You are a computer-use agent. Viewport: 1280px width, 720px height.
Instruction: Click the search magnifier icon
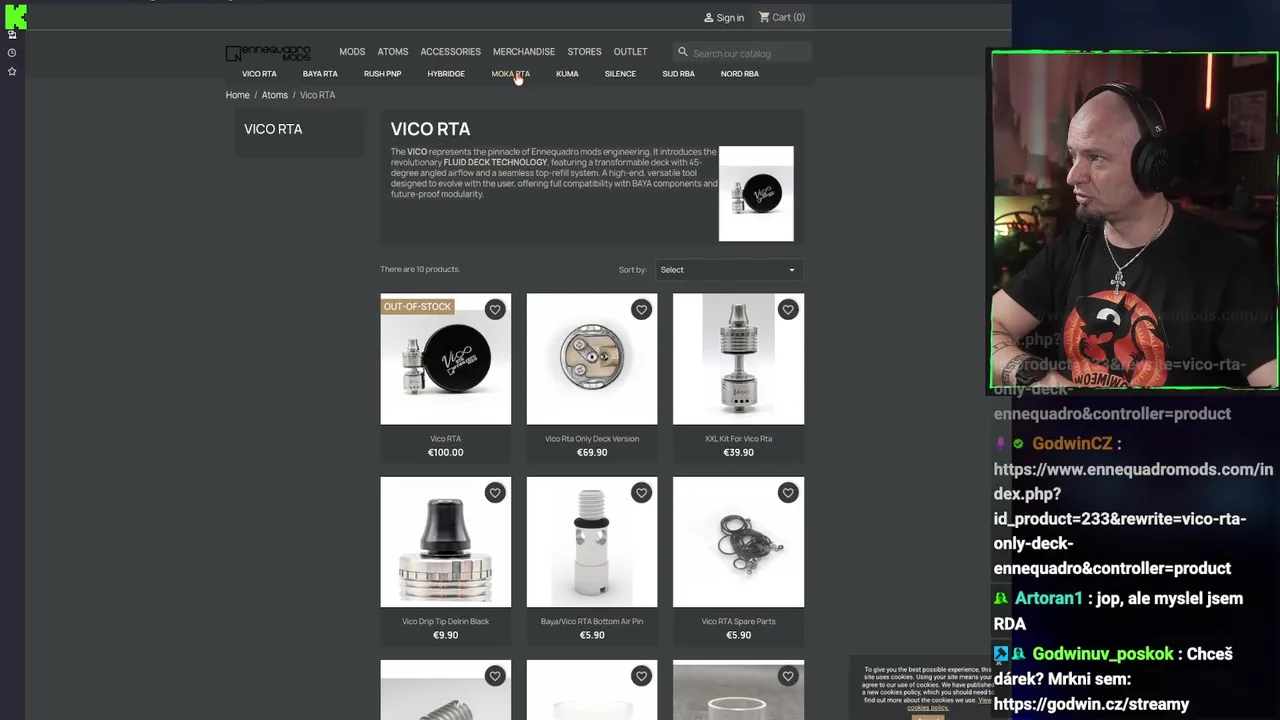point(683,52)
